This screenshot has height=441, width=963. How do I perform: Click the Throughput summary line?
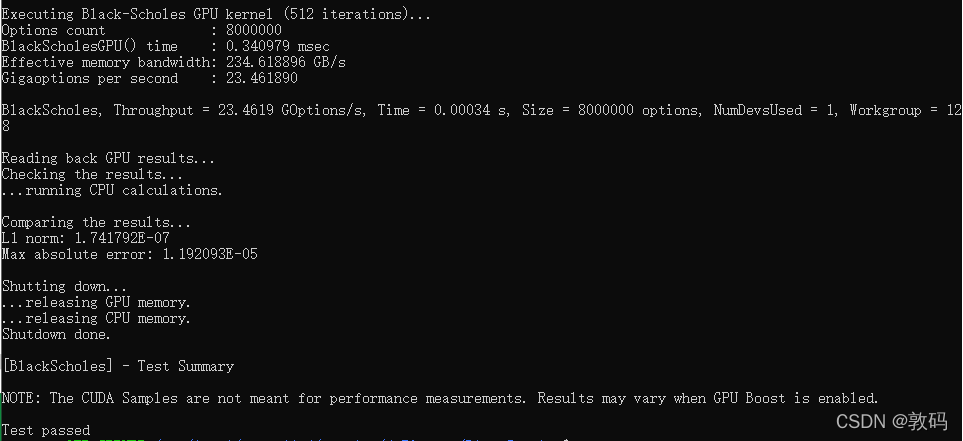point(480,110)
